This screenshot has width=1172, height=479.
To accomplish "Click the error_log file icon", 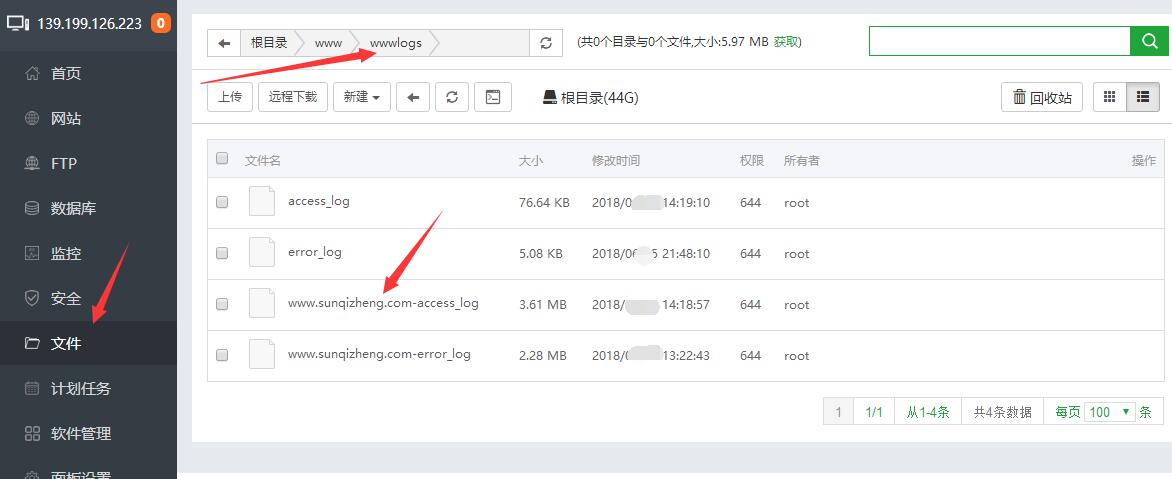I will tap(262, 253).
